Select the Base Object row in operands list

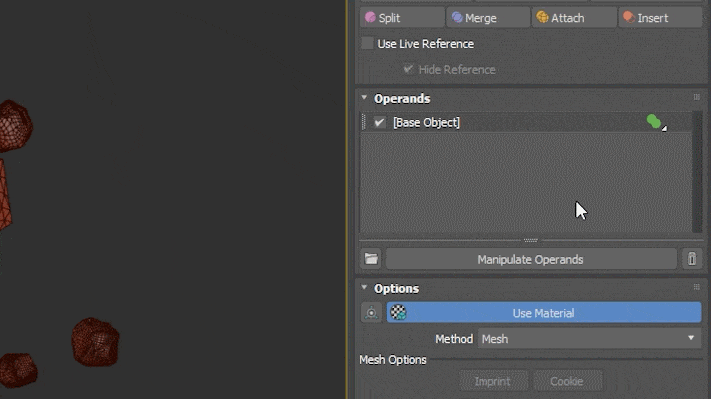(526, 122)
